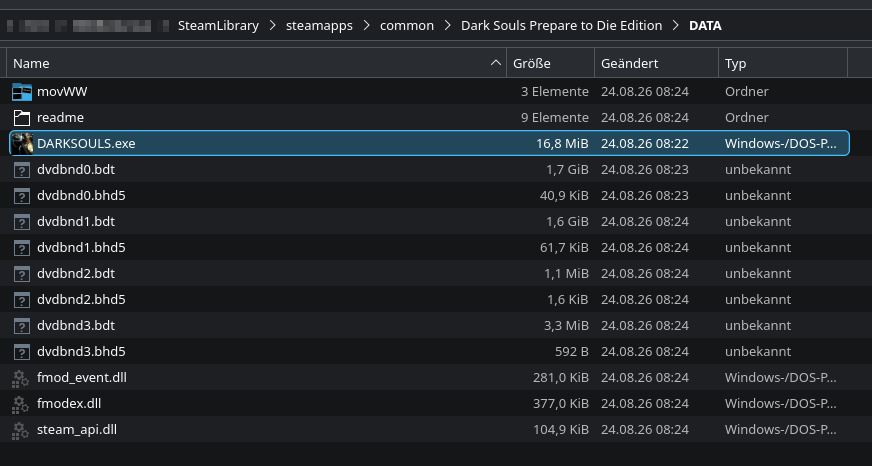Image resolution: width=872 pixels, height=466 pixels.
Task: Expand the chevron after SteamLibrary breadcrumb
Action: click(x=272, y=26)
